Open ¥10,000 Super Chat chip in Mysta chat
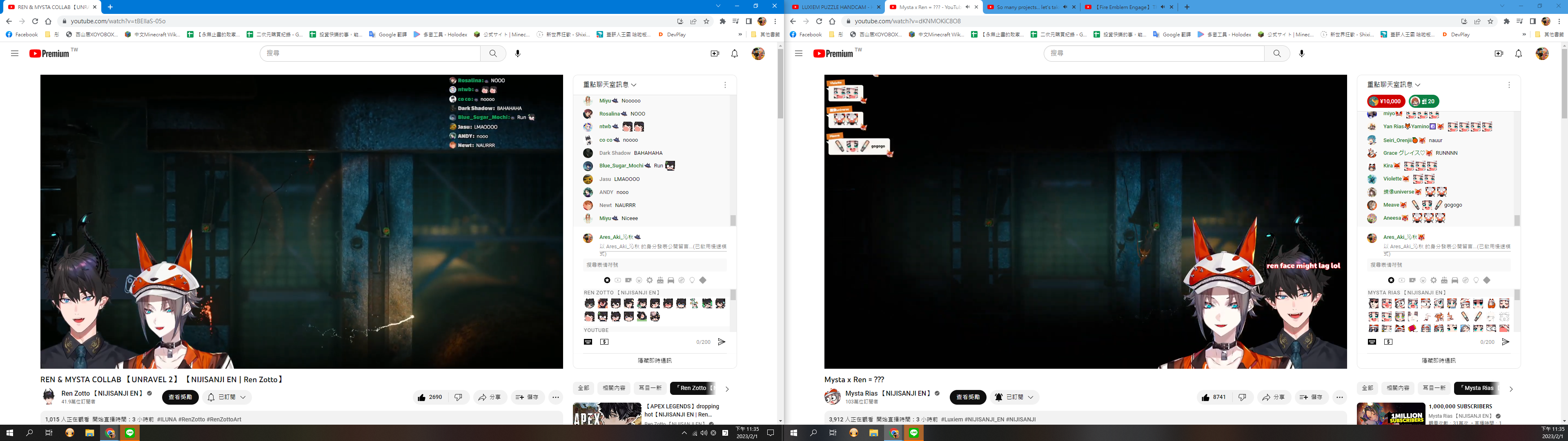Viewport: 1568px width, 441px height. [x=1386, y=102]
